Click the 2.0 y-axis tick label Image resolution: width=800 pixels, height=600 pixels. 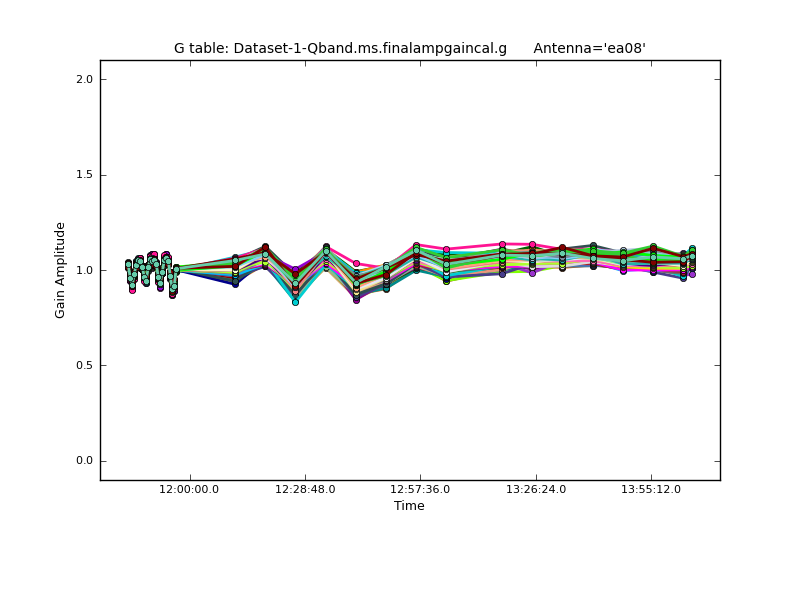point(82,79)
